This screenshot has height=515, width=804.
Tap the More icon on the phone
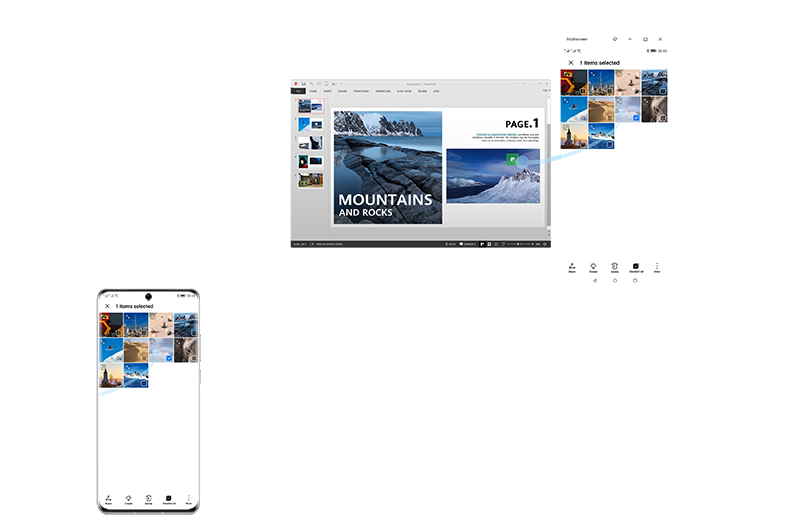point(188,498)
